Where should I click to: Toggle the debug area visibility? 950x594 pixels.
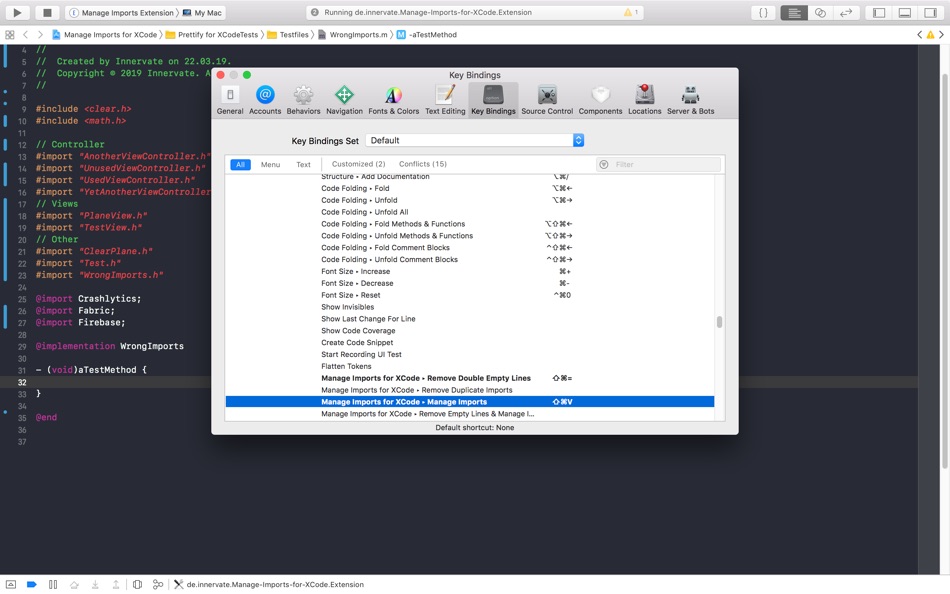905,12
